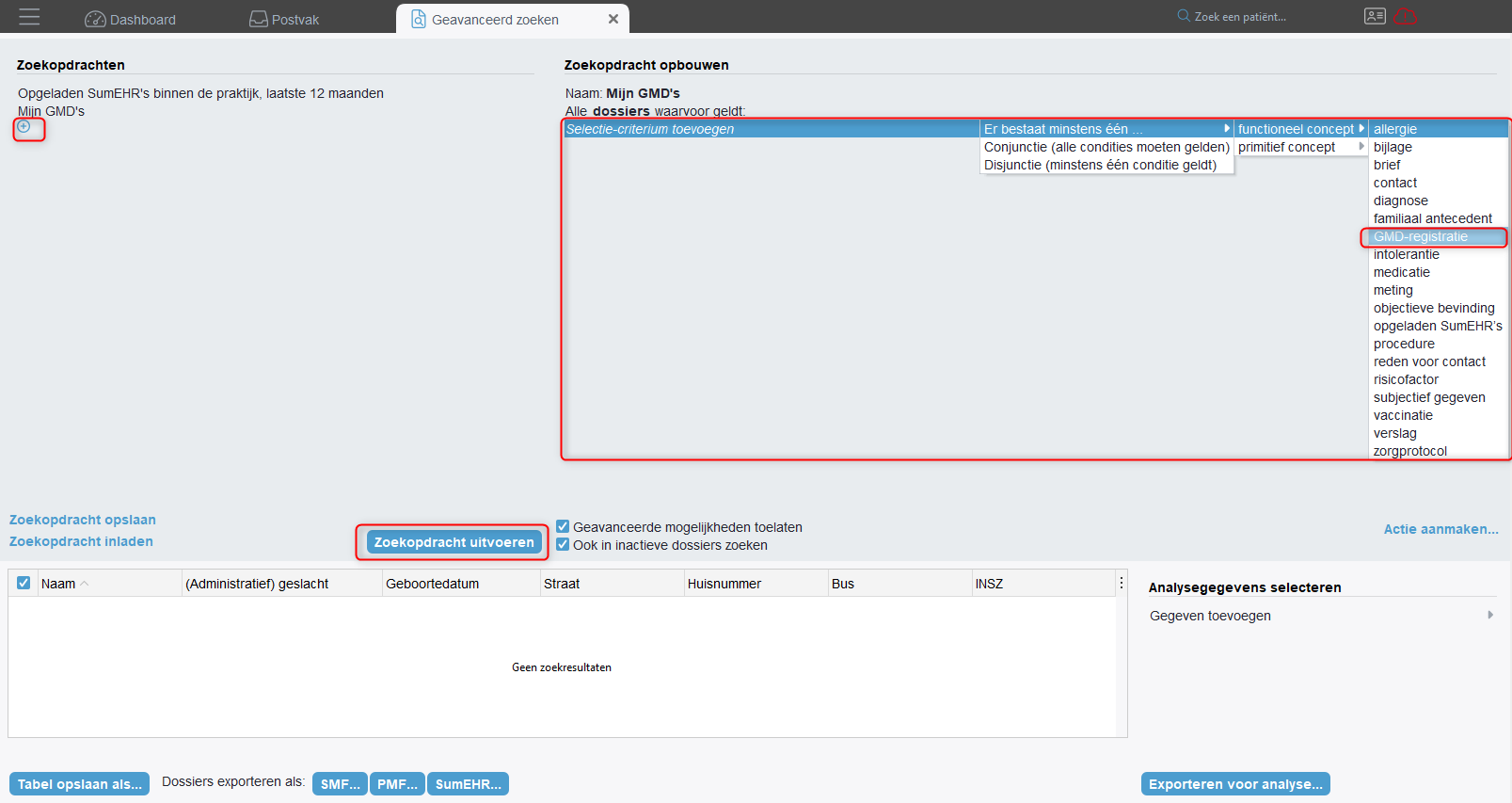Switch to the Postvak tab
This screenshot has height=803, width=1512.
pos(284,19)
